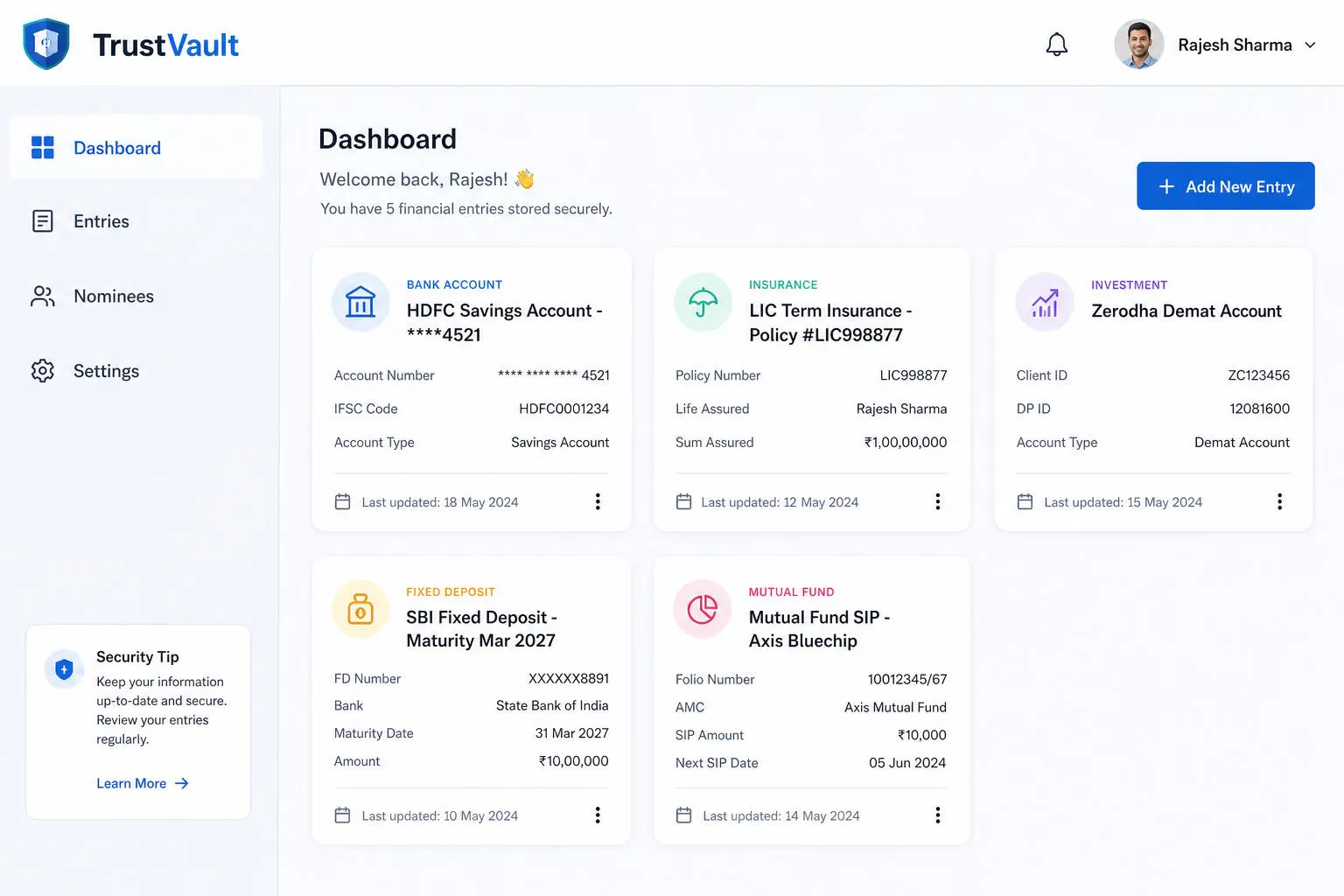This screenshot has width=1344, height=896.
Task: Click SIP amount ₹10,000
Action: (x=922, y=735)
